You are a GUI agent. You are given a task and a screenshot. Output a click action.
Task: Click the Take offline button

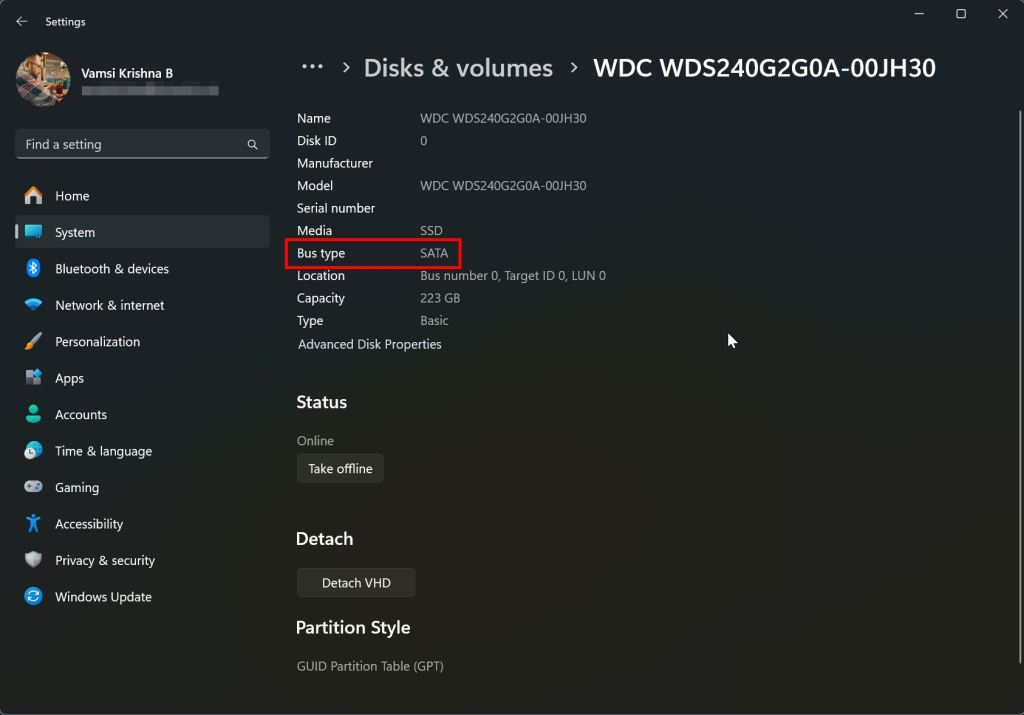pyautogui.click(x=340, y=468)
